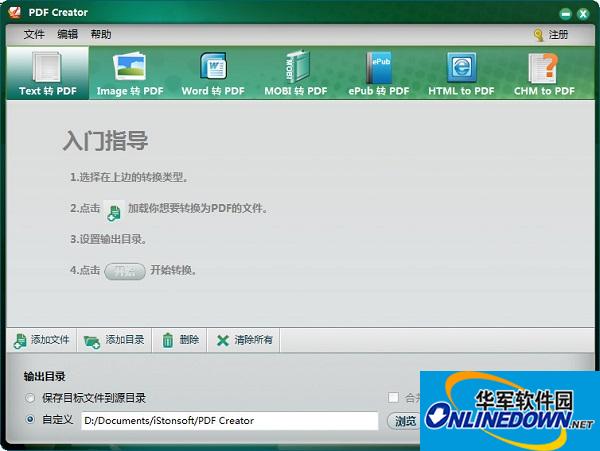
Task: Click the start button shown in guide step 4
Action: pyautogui.click(x=125, y=272)
